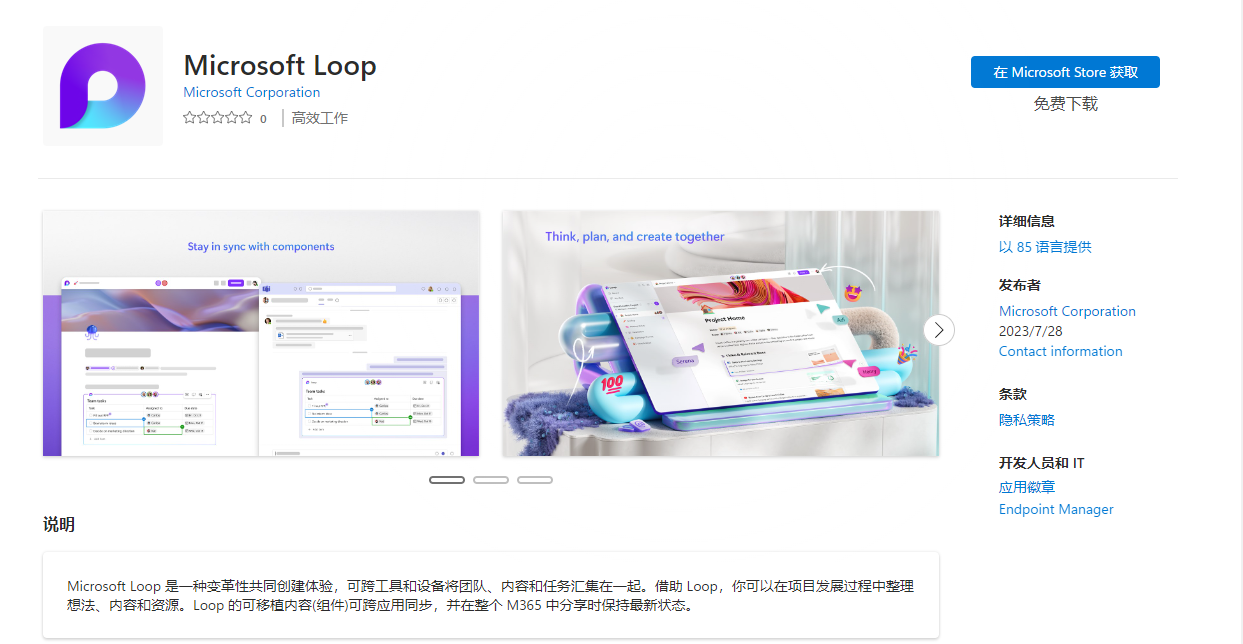View the 隐私策略 privacy policy
Image resolution: width=1243 pixels, height=644 pixels.
(x=1026, y=420)
